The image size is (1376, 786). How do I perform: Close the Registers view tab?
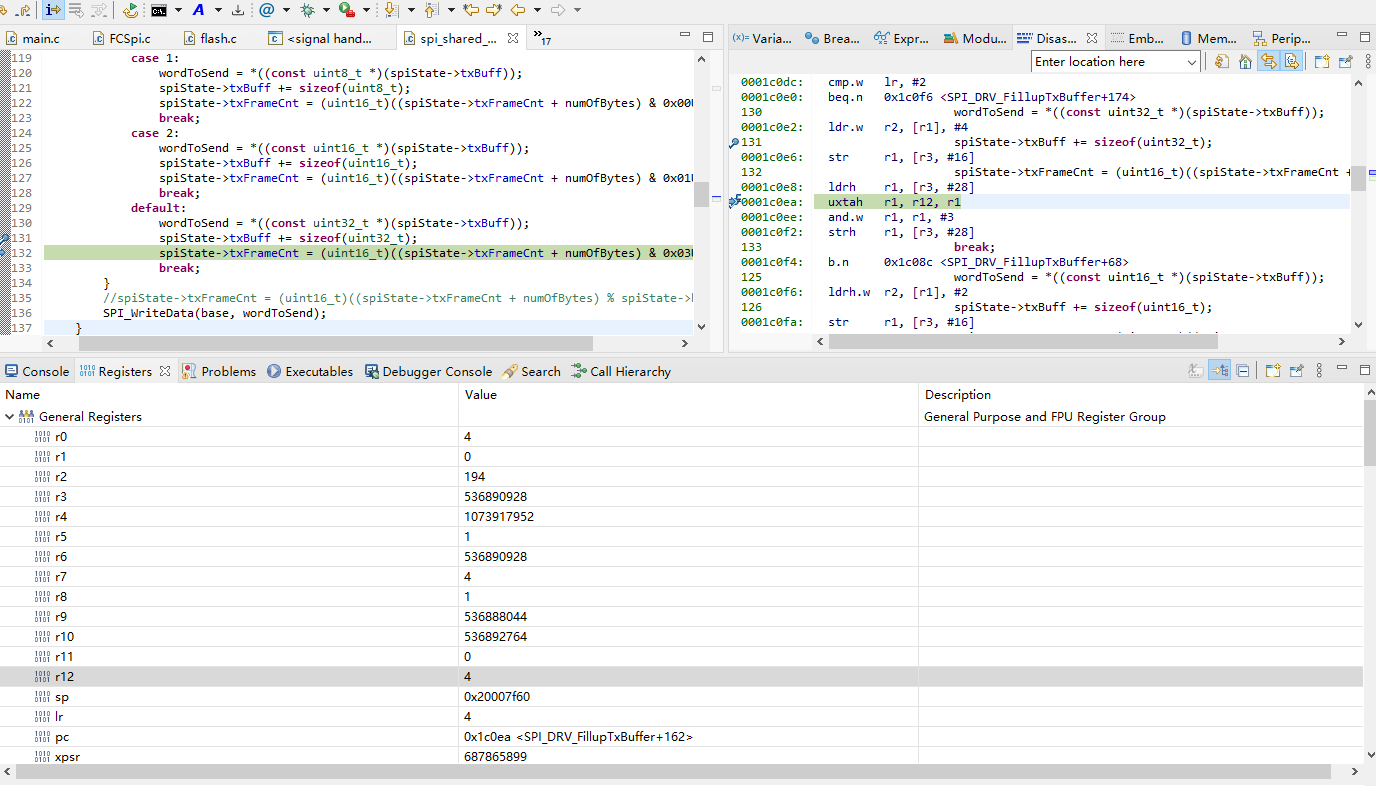click(x=165, y=371)
